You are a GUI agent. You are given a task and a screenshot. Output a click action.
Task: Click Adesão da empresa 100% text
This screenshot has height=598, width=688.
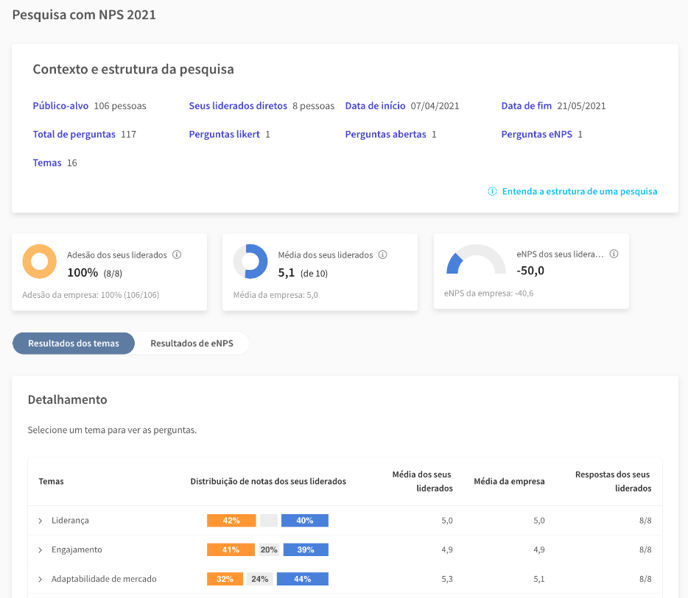click(91, 295)
